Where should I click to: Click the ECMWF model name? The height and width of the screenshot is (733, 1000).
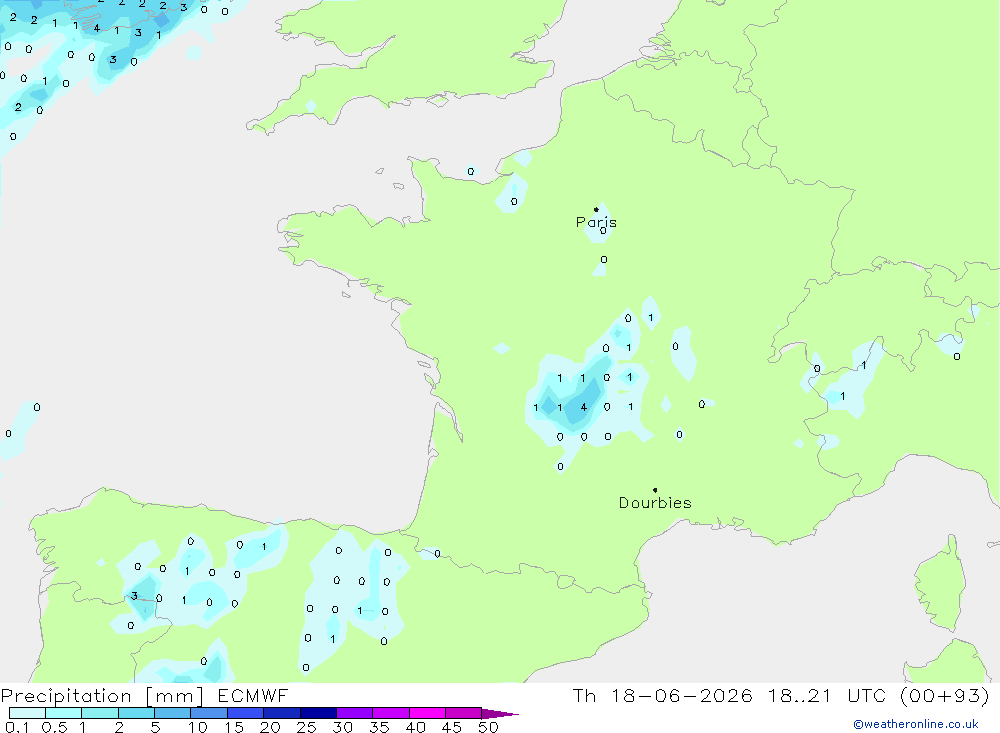[253, 695]
